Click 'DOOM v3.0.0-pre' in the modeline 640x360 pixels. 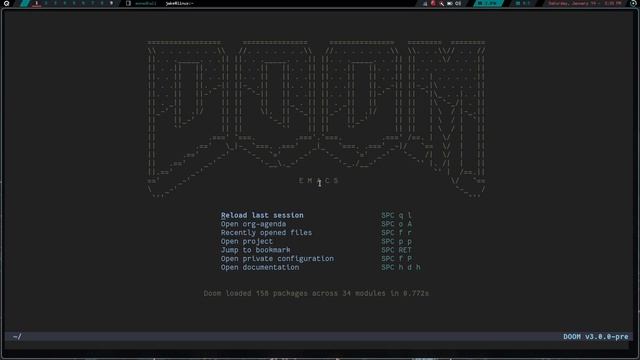[x=596, y=337]
